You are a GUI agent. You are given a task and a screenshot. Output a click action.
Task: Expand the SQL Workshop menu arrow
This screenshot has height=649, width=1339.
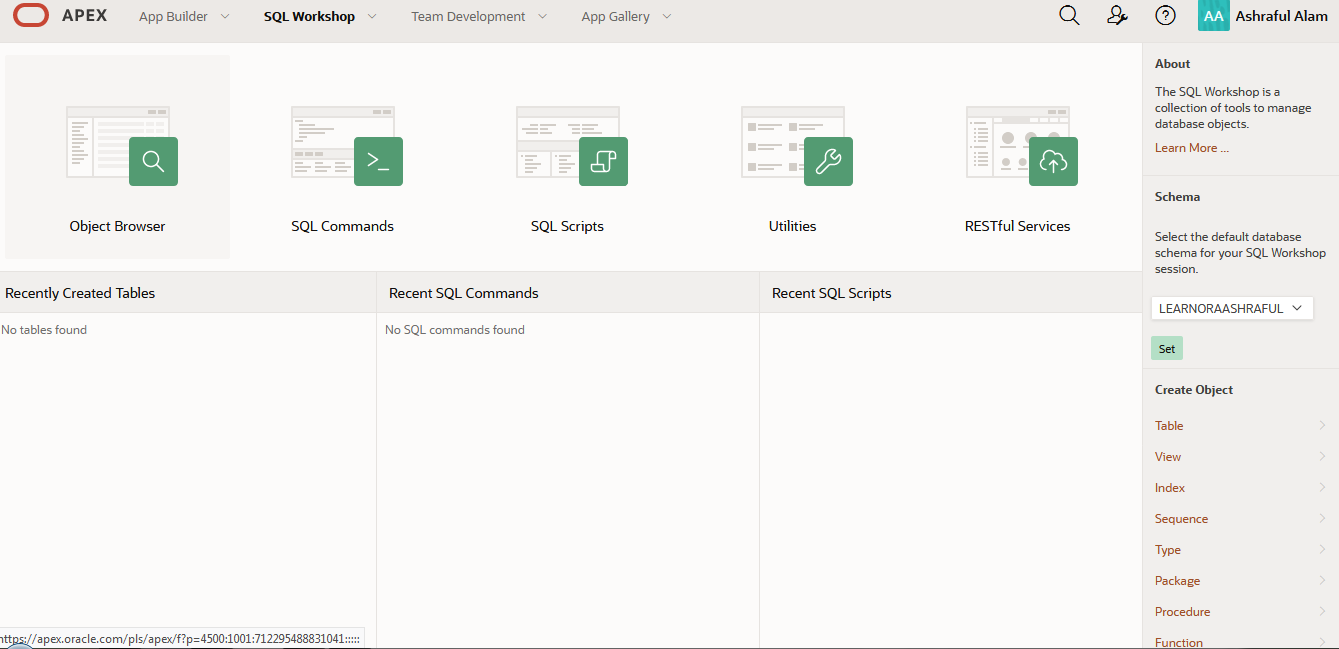tap(372, 17)
